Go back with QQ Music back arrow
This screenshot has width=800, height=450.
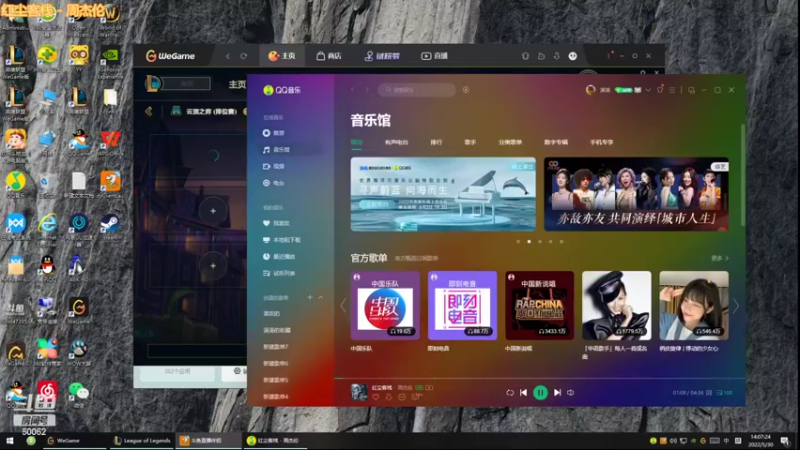pyautogui.click(x=352, y=90)
